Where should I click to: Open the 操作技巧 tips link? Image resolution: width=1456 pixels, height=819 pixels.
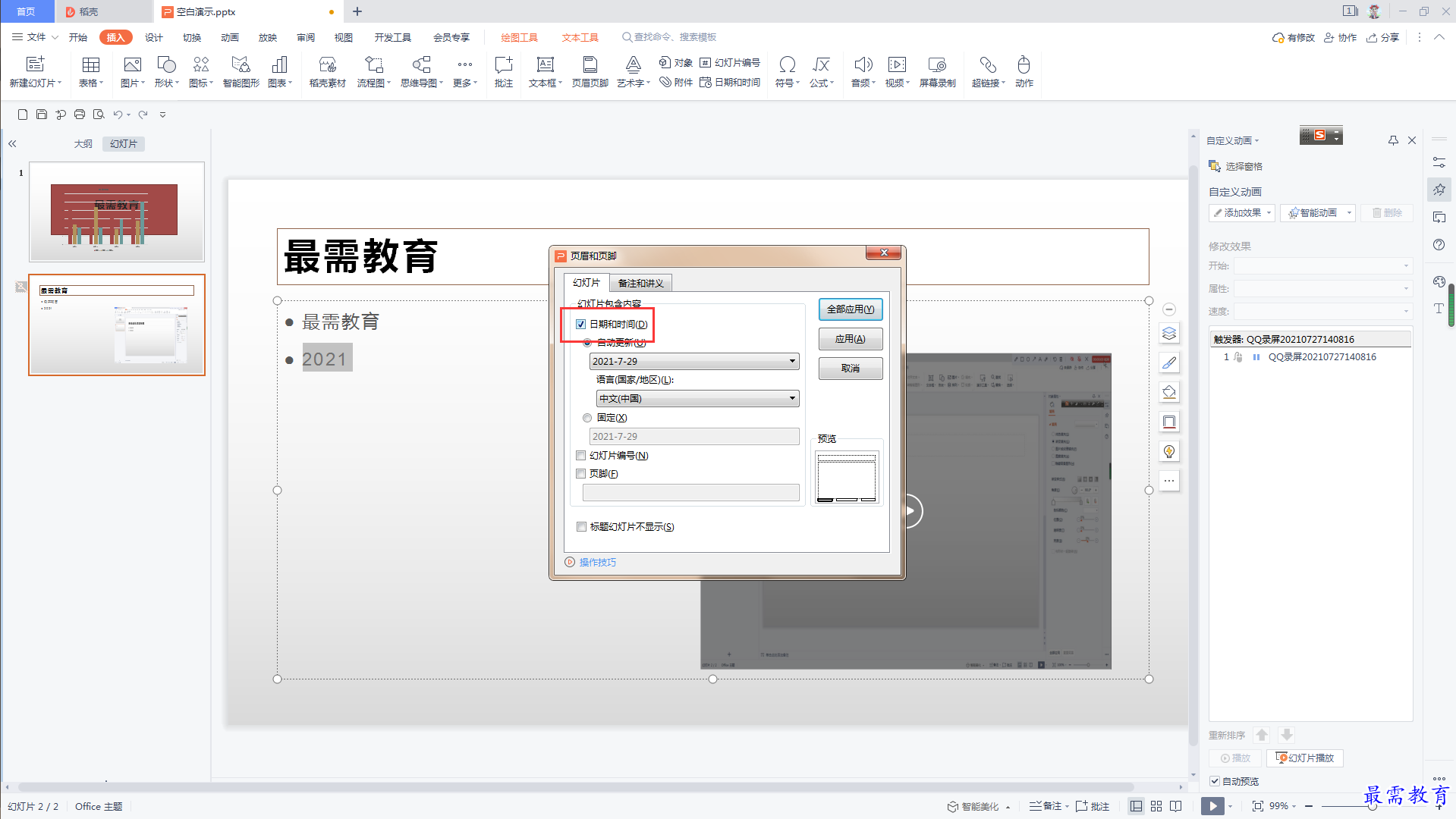tap(598, 563)
